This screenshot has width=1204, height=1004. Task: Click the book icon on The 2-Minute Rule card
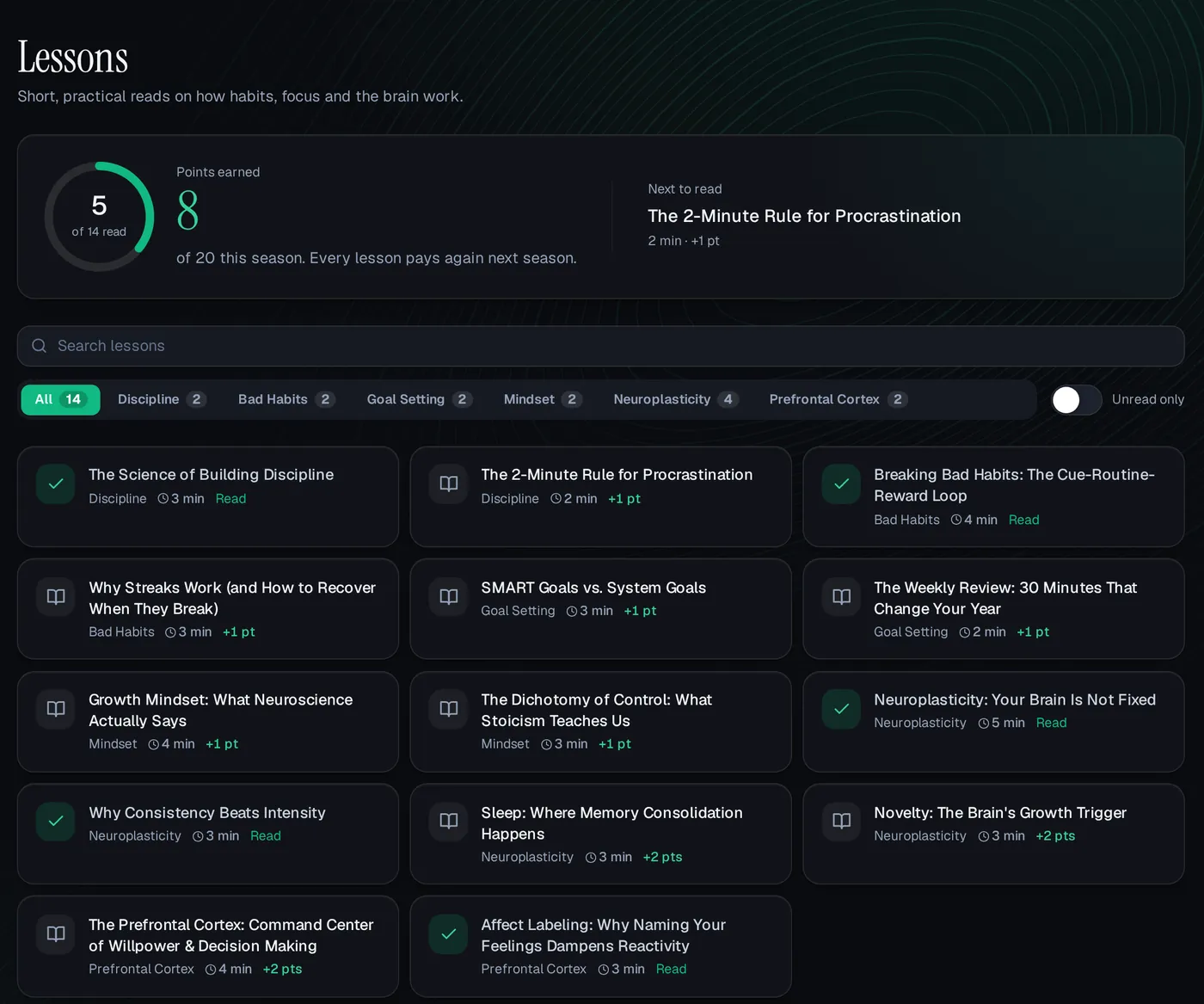449,484
